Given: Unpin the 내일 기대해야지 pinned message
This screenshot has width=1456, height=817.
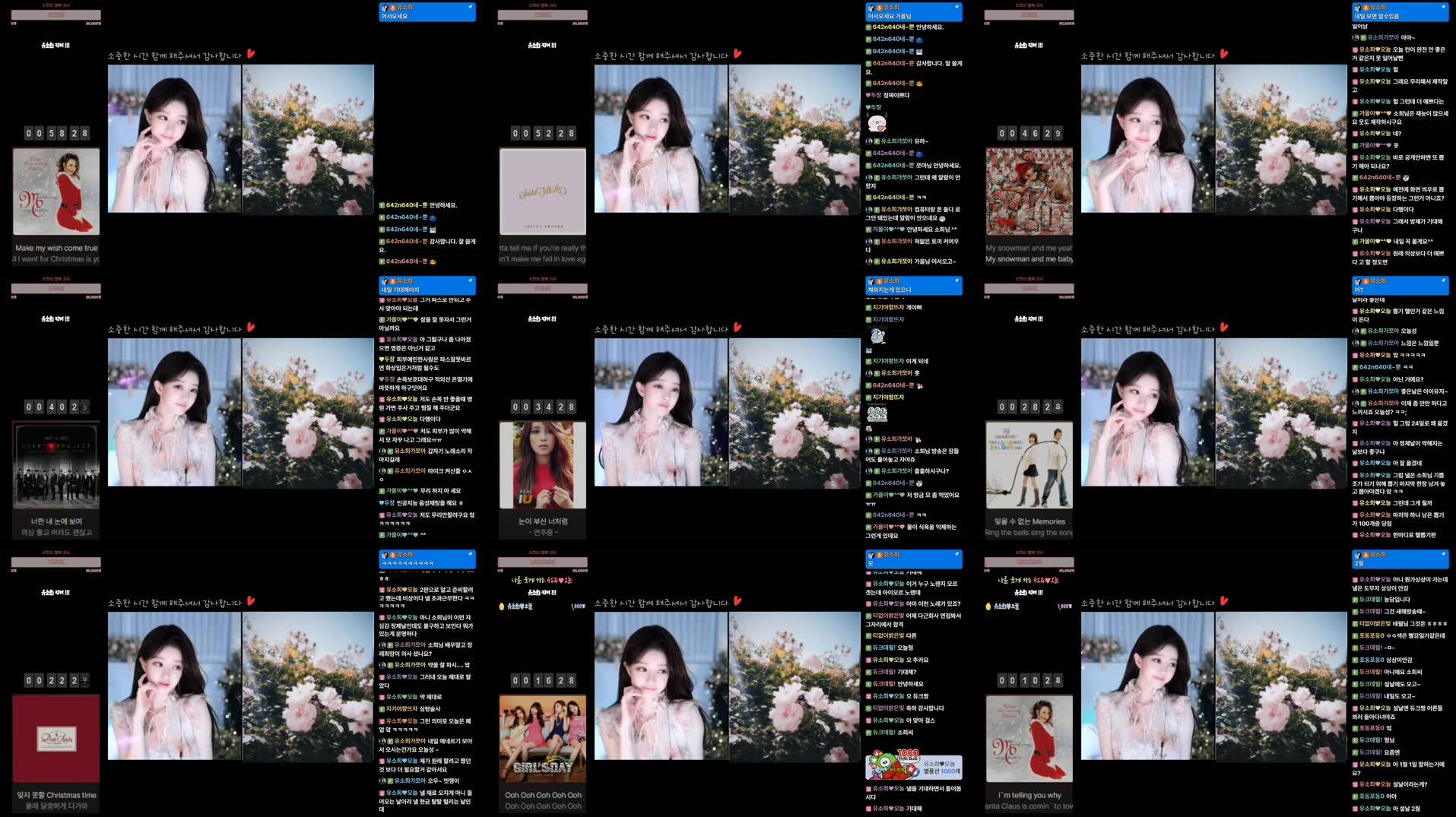Looking at the screenshot, I should tap(471, 281).
